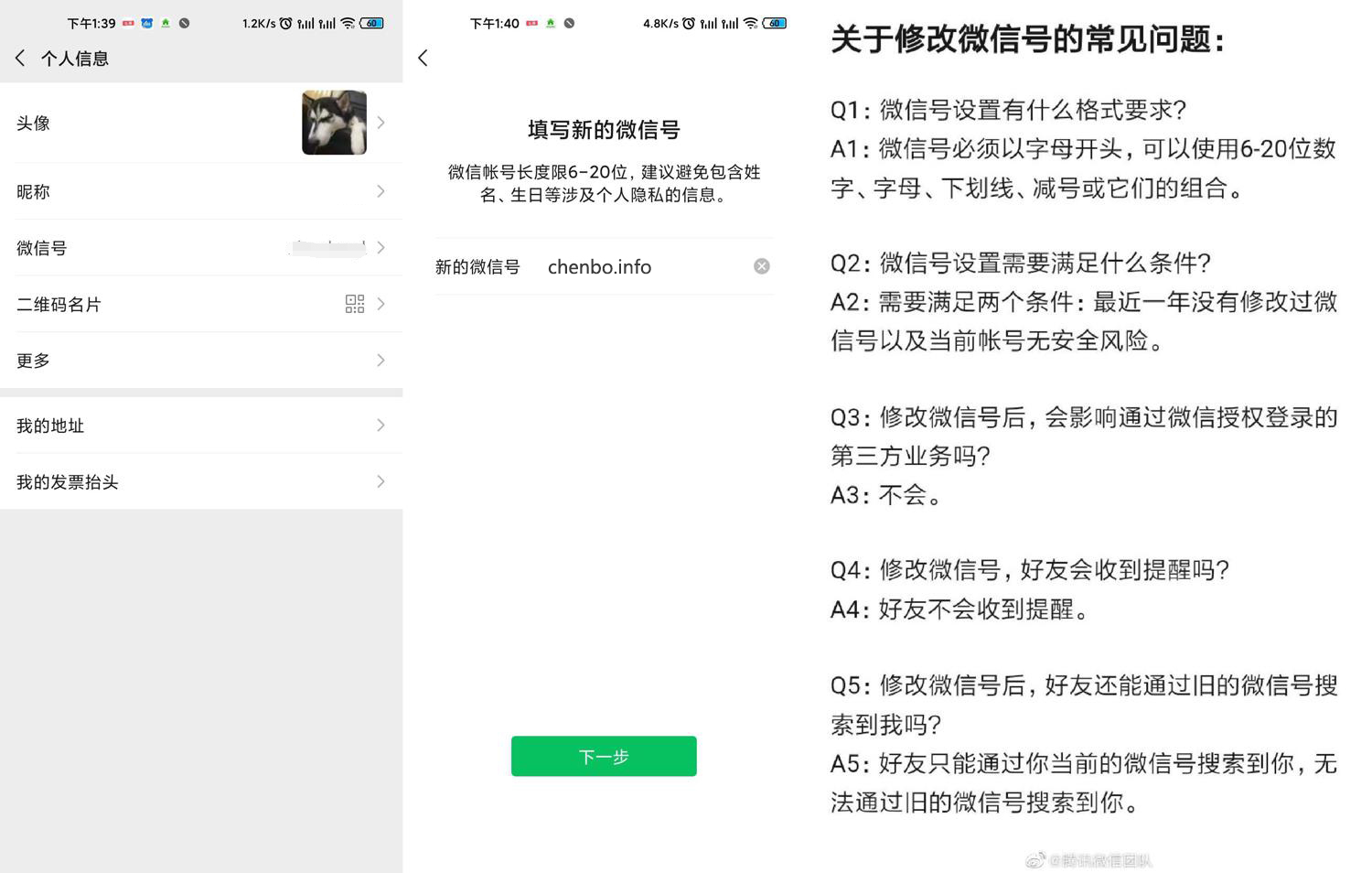Tap the husky profile avatar thumbnail
The height and width of the screenshot is (873, 1372).
tap(334, 123)
